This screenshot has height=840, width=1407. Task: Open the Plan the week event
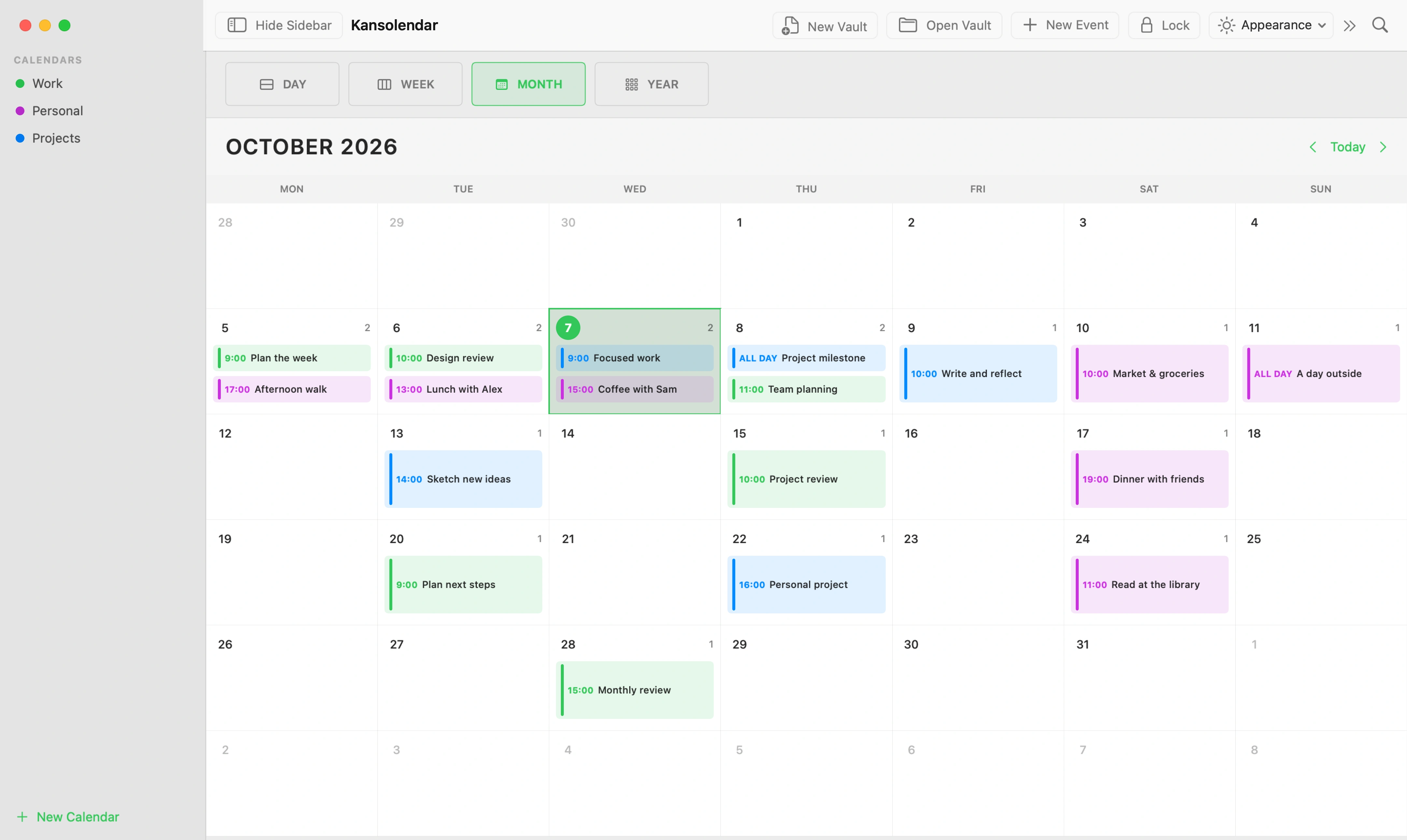click(x=291, y=358)
